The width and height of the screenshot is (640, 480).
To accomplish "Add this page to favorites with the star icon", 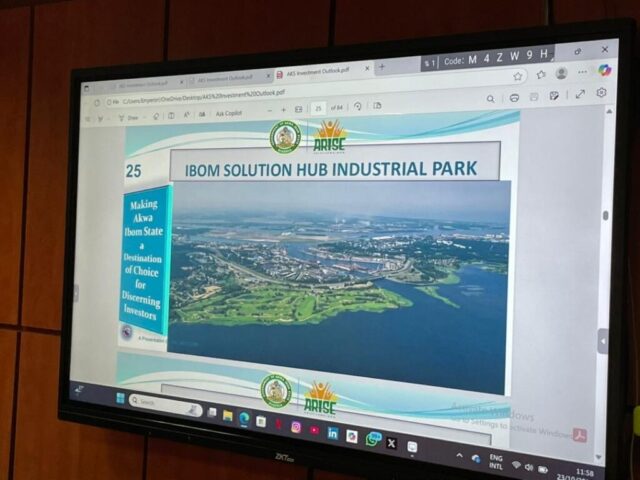I will (x=518, y=75).
